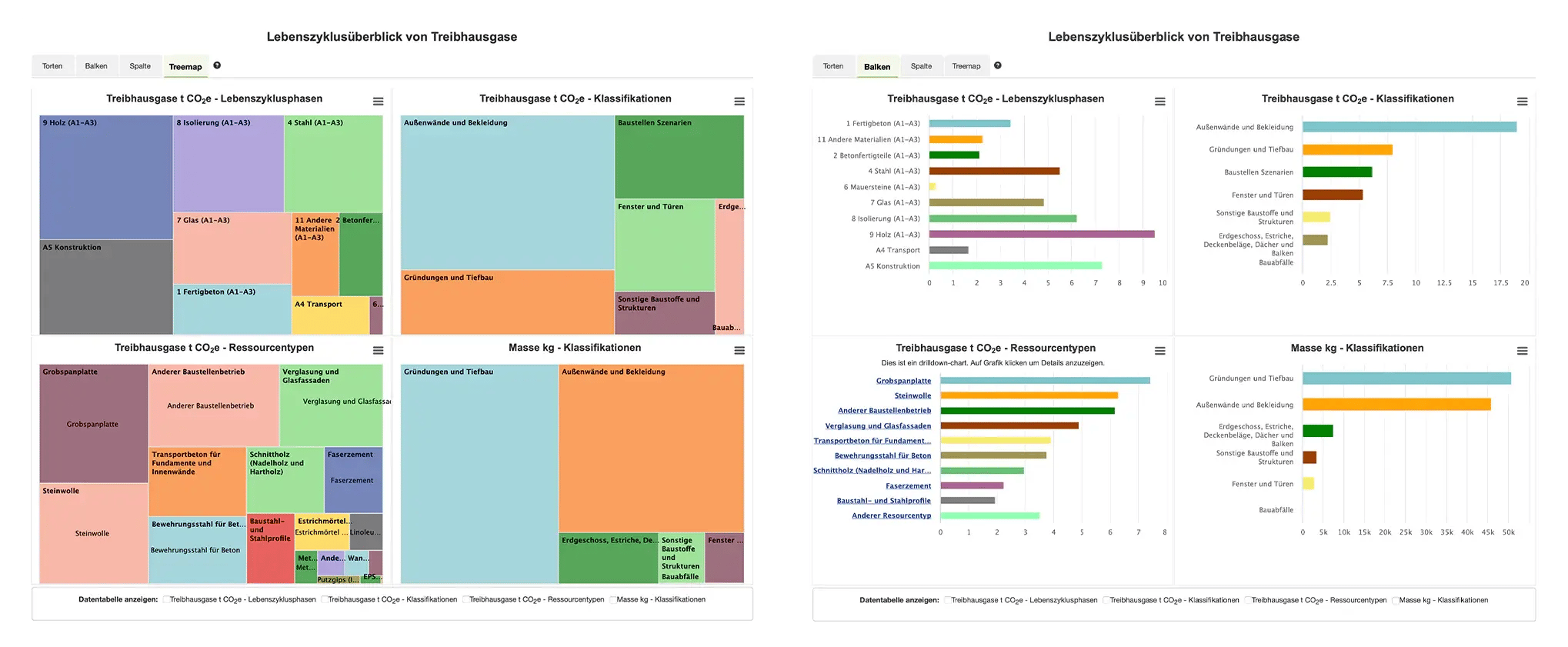Click the 4 Stahl (A1-A3) brown bar
1568x647 pixels.
click(994, 171)
